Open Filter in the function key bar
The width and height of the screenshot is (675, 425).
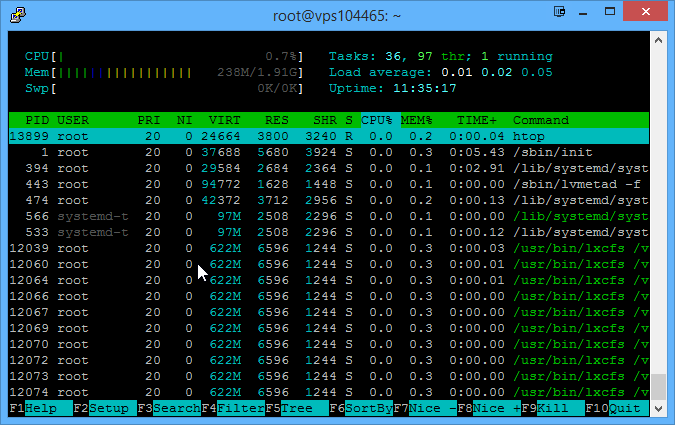241,409
